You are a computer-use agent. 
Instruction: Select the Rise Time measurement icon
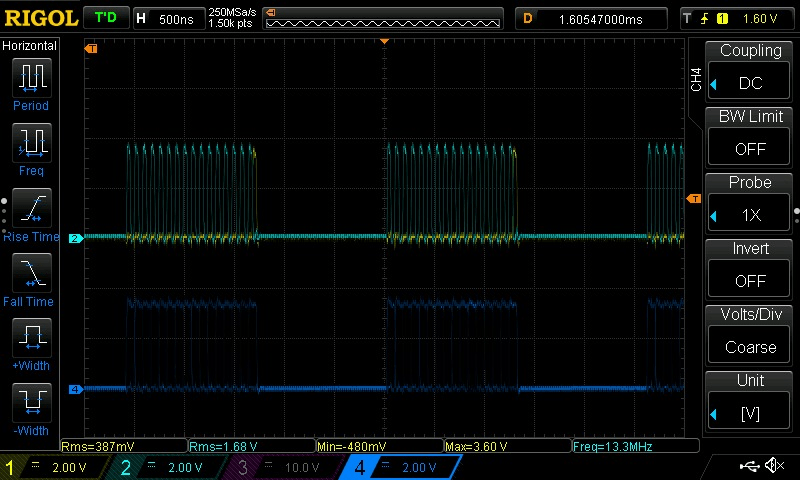click(32, 208)
